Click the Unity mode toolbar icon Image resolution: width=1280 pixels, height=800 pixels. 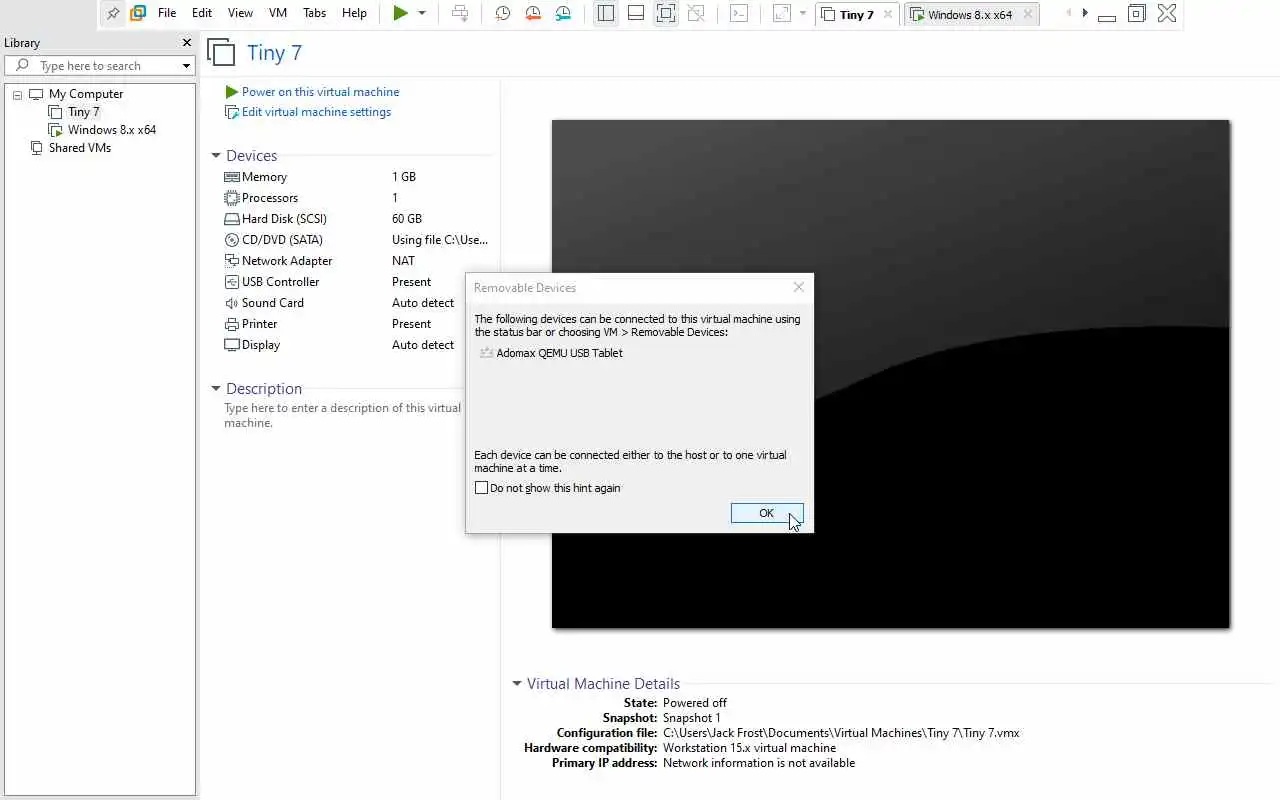point(696,13)
